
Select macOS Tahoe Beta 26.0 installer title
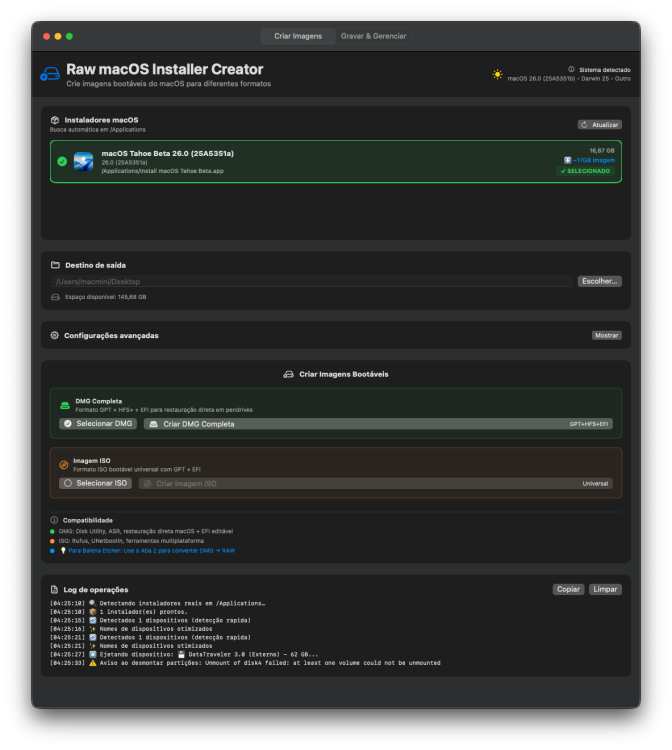167,154
